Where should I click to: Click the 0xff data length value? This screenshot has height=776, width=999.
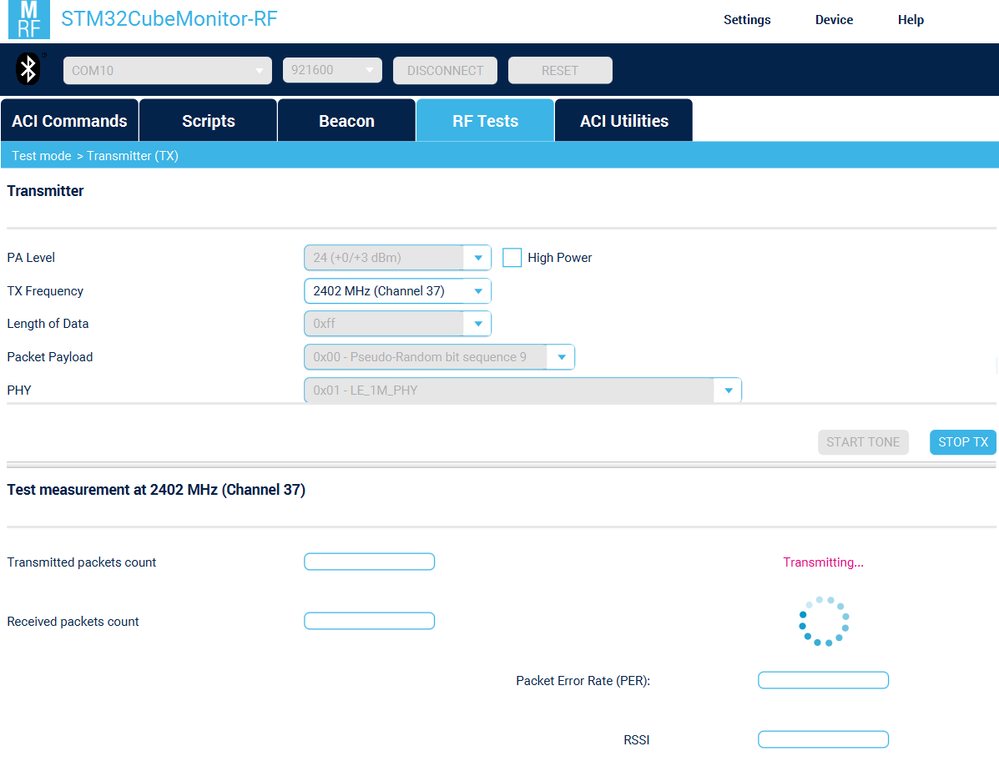pyautogui.click(x=324, y=324)
